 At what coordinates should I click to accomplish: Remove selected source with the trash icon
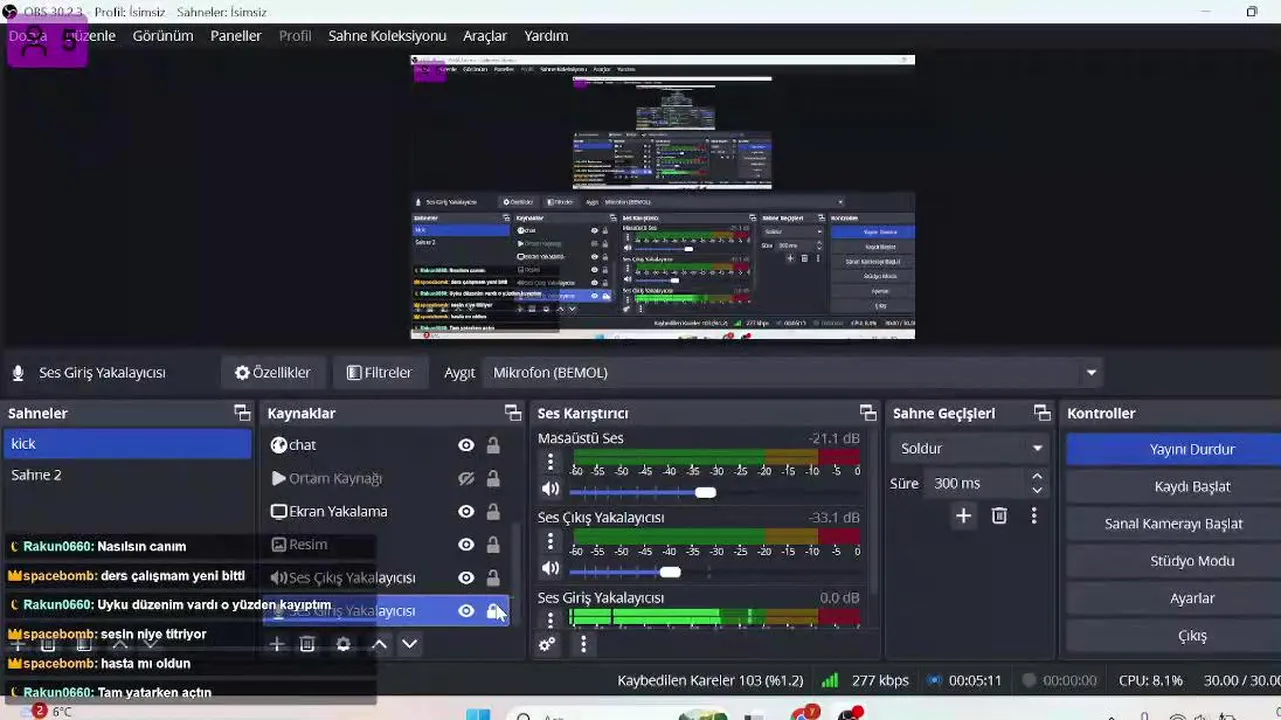coord(307,645)
